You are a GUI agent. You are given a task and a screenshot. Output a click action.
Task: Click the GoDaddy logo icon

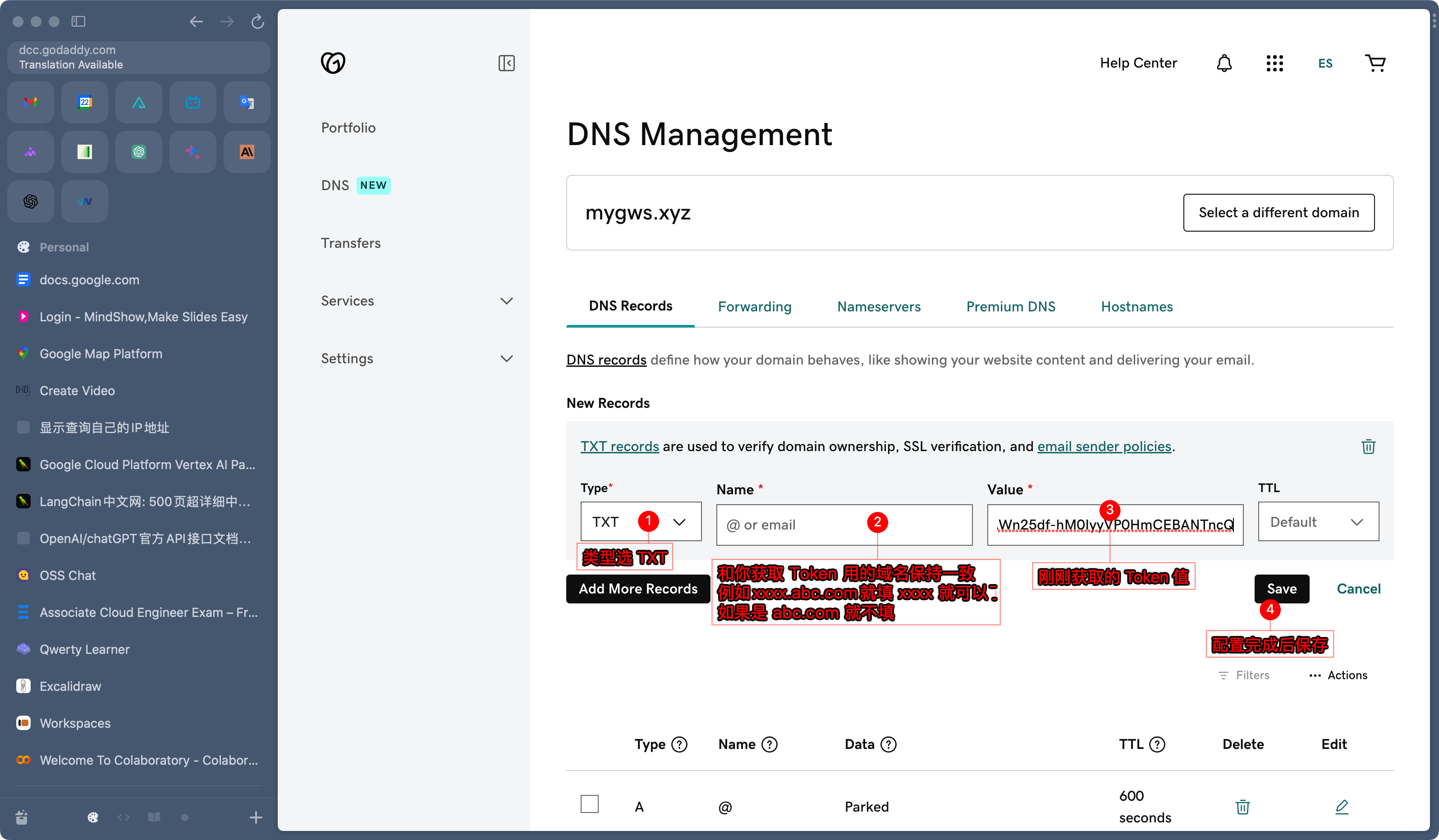click(x=333, y=62)
